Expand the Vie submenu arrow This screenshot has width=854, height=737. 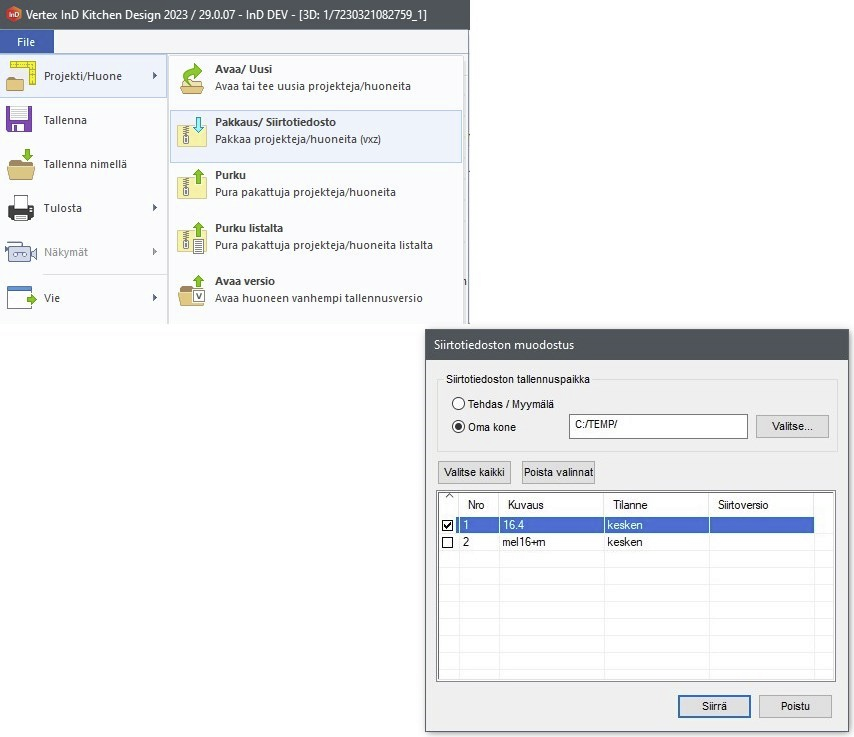pos(155,298)
